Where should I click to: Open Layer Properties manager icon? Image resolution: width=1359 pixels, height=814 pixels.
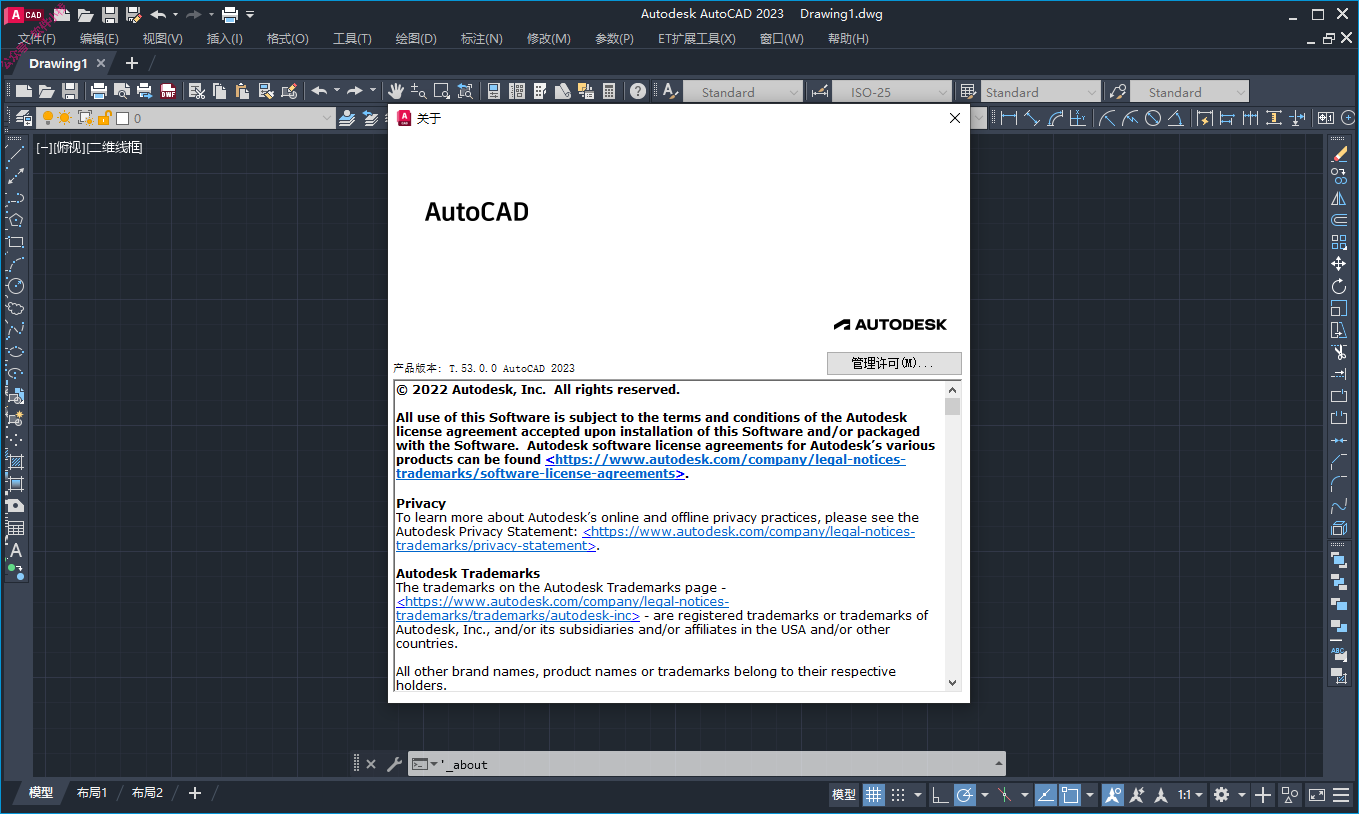[x=23, y=118]
